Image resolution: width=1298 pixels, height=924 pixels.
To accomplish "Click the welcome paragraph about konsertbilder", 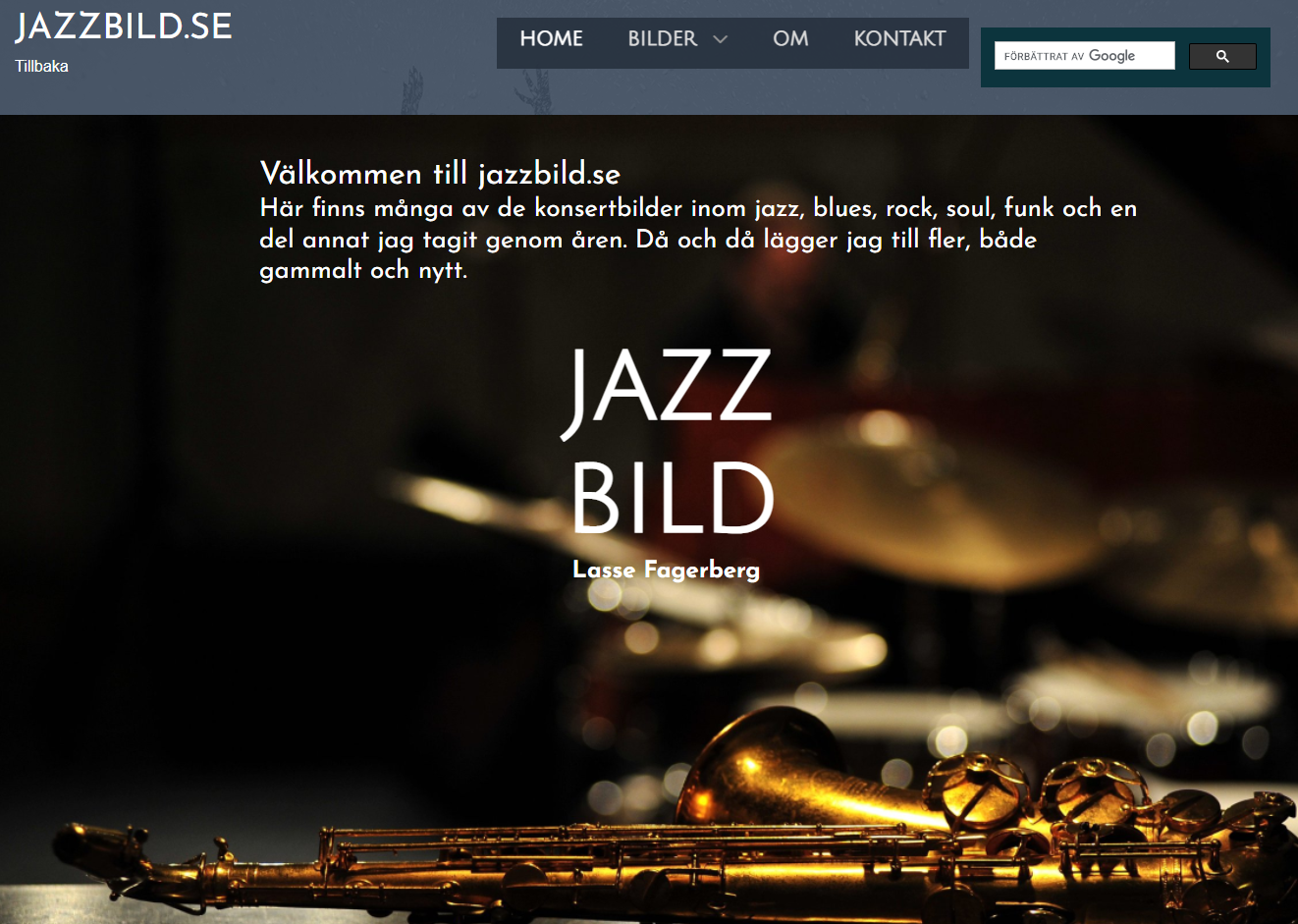I will coord(698,239).
